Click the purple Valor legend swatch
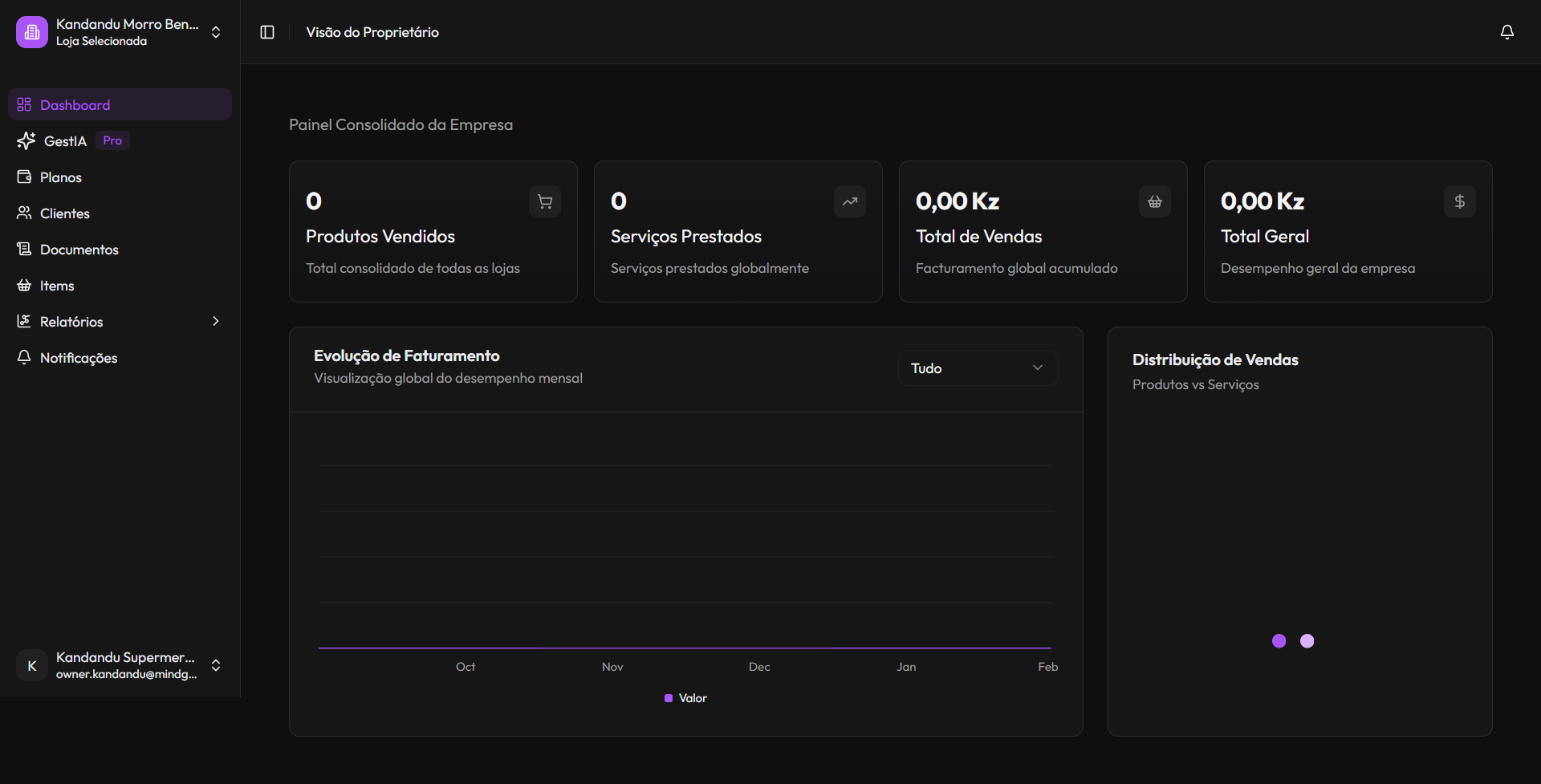 tap(669, 698)
